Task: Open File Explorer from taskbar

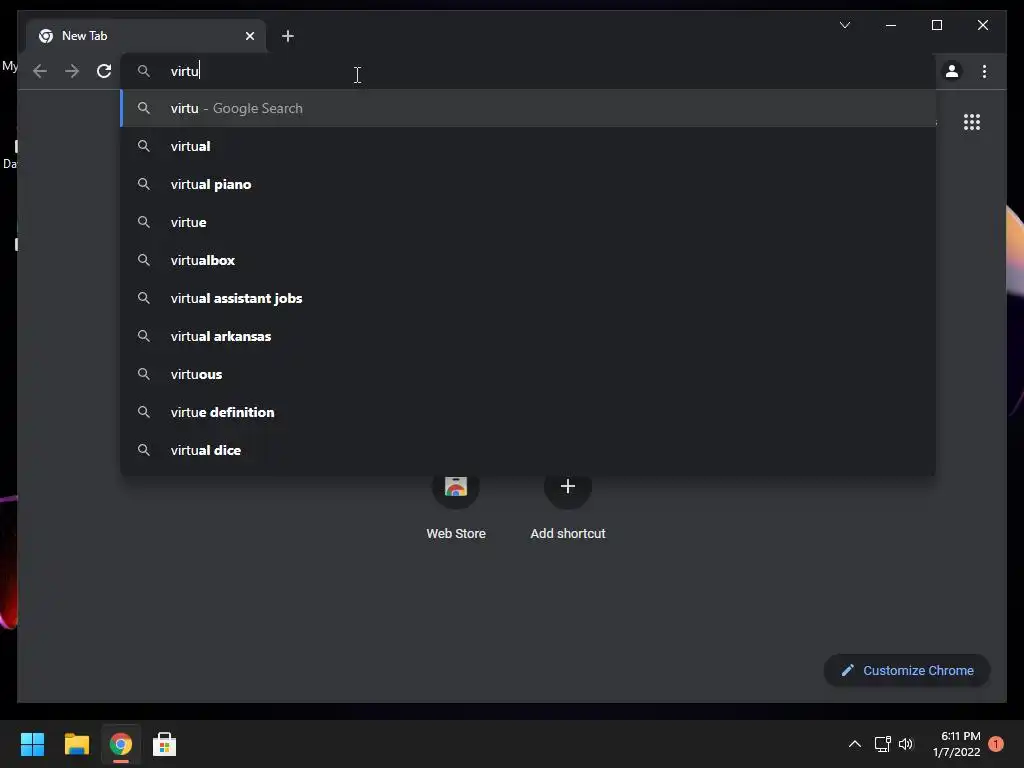Action: tap(76, 744)
